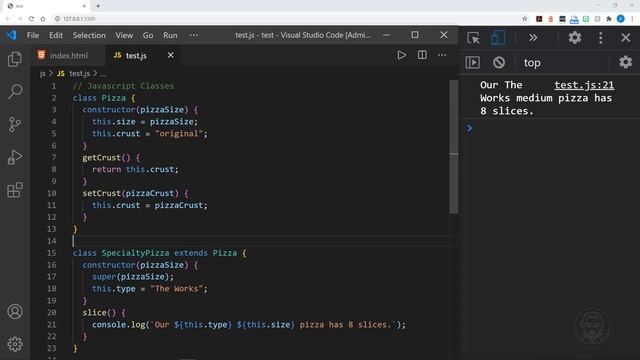Open the File menu
Viewport: 640px width, 360px height.
33,35
